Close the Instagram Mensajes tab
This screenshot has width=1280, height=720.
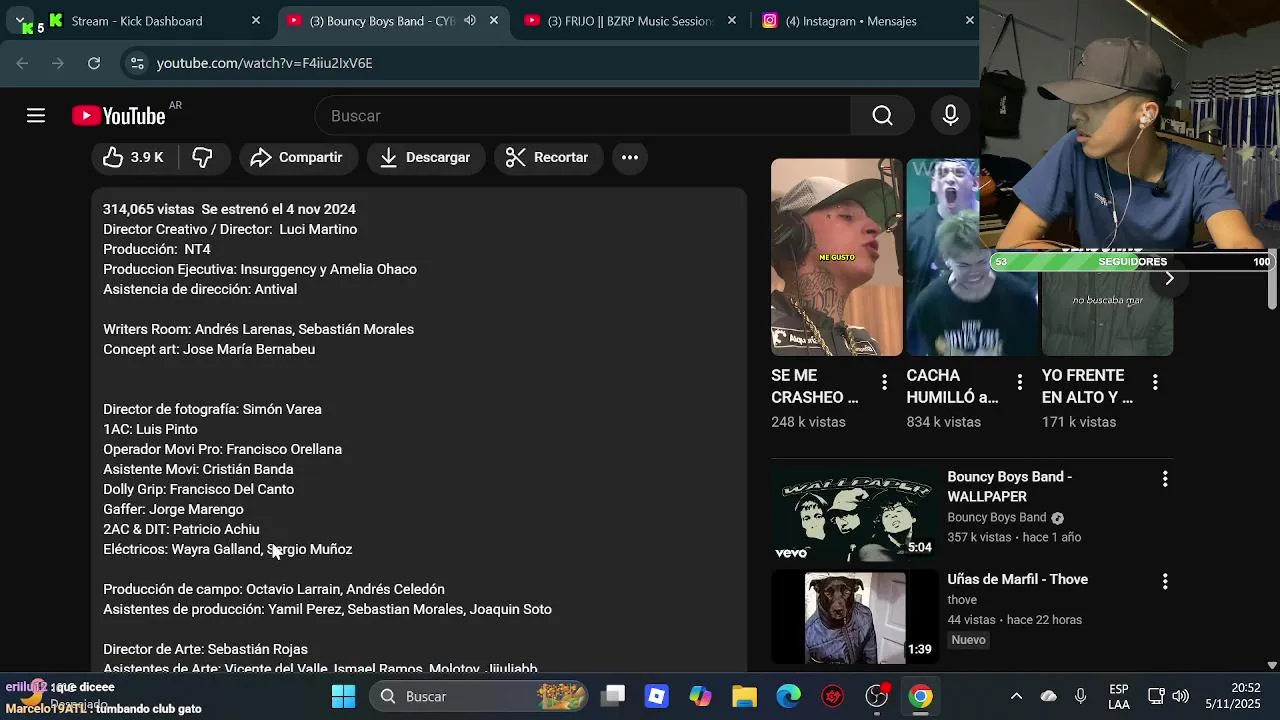pos(969,20)
